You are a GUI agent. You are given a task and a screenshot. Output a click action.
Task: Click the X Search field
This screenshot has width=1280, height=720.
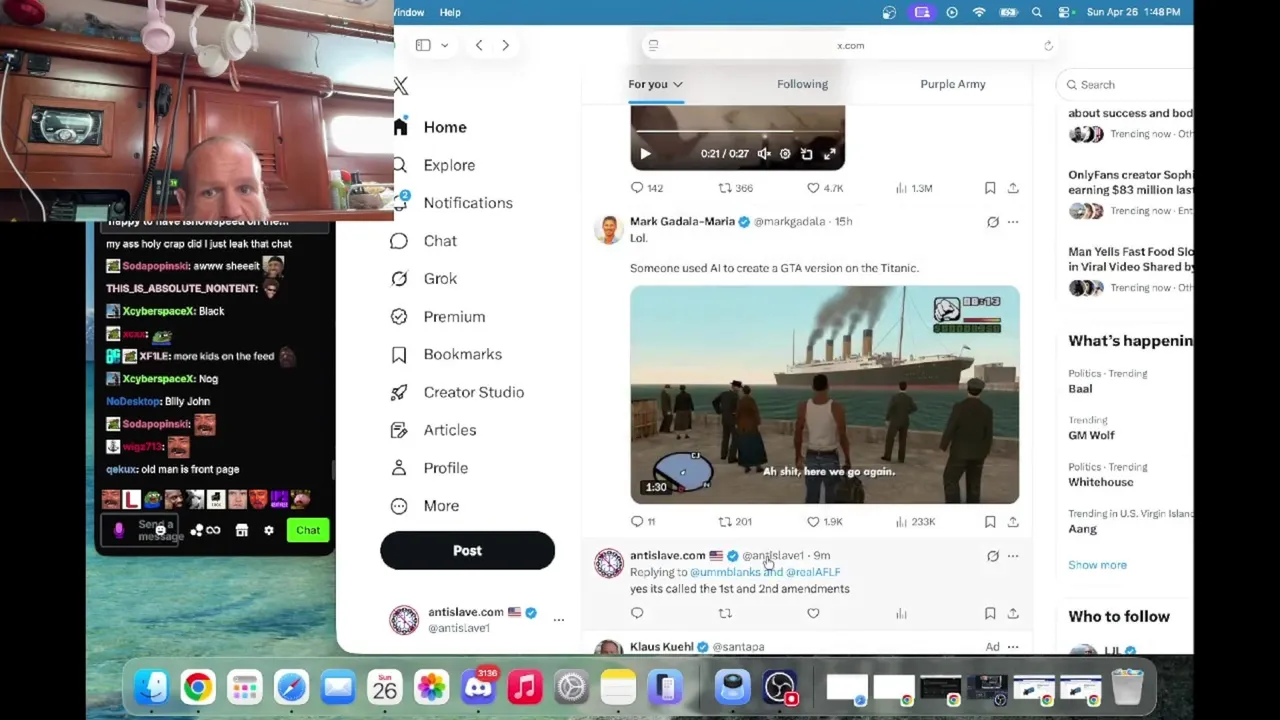click(x=1126, y=85)
